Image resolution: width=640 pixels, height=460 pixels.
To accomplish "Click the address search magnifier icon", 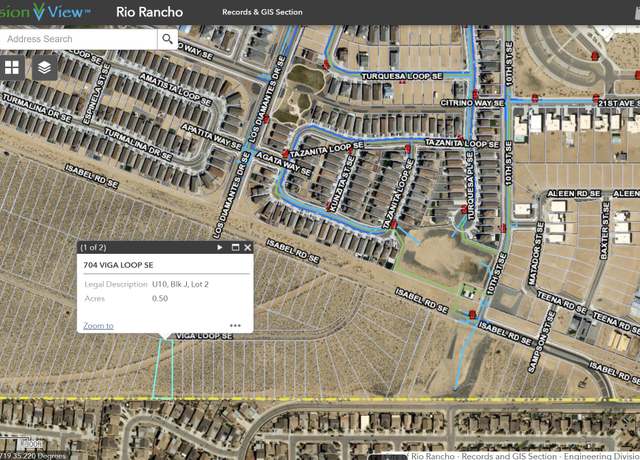I will click(x=167, y=39).
